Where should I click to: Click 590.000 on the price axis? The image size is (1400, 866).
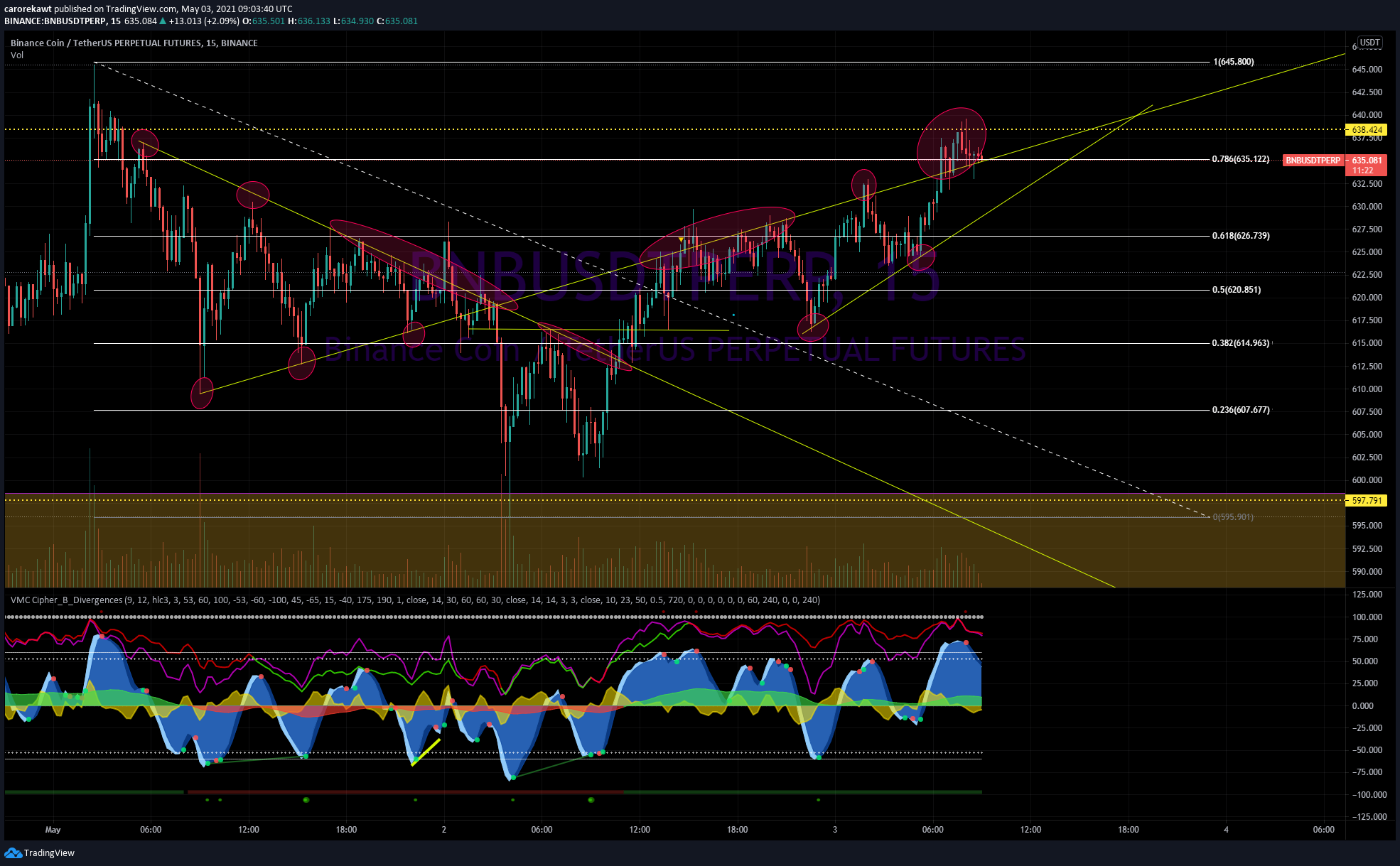tap(1367, 572)
